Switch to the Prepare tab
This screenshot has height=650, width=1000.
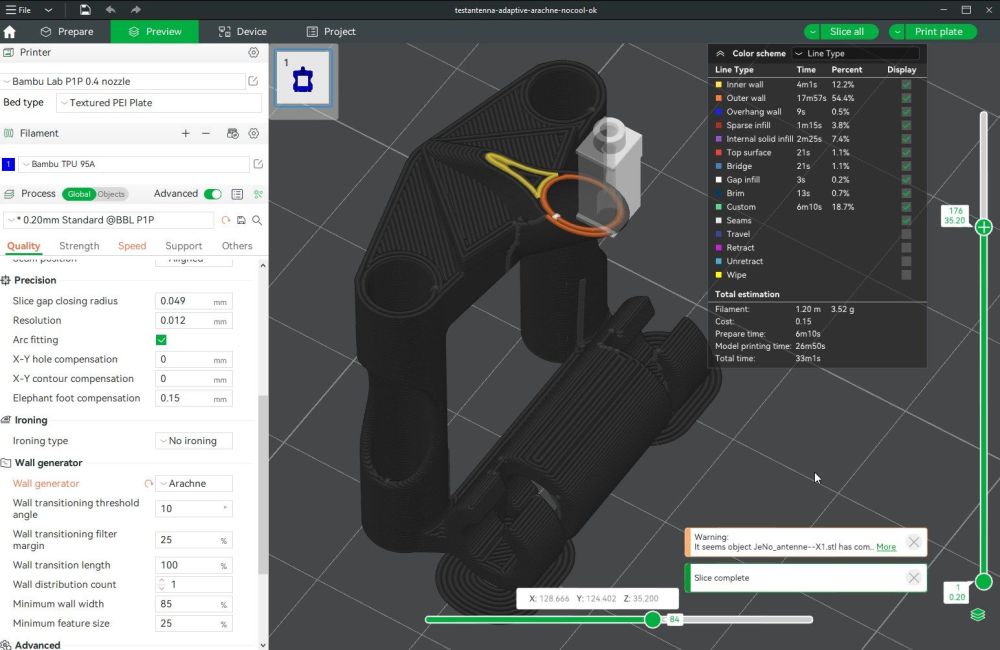click(66, 32)
